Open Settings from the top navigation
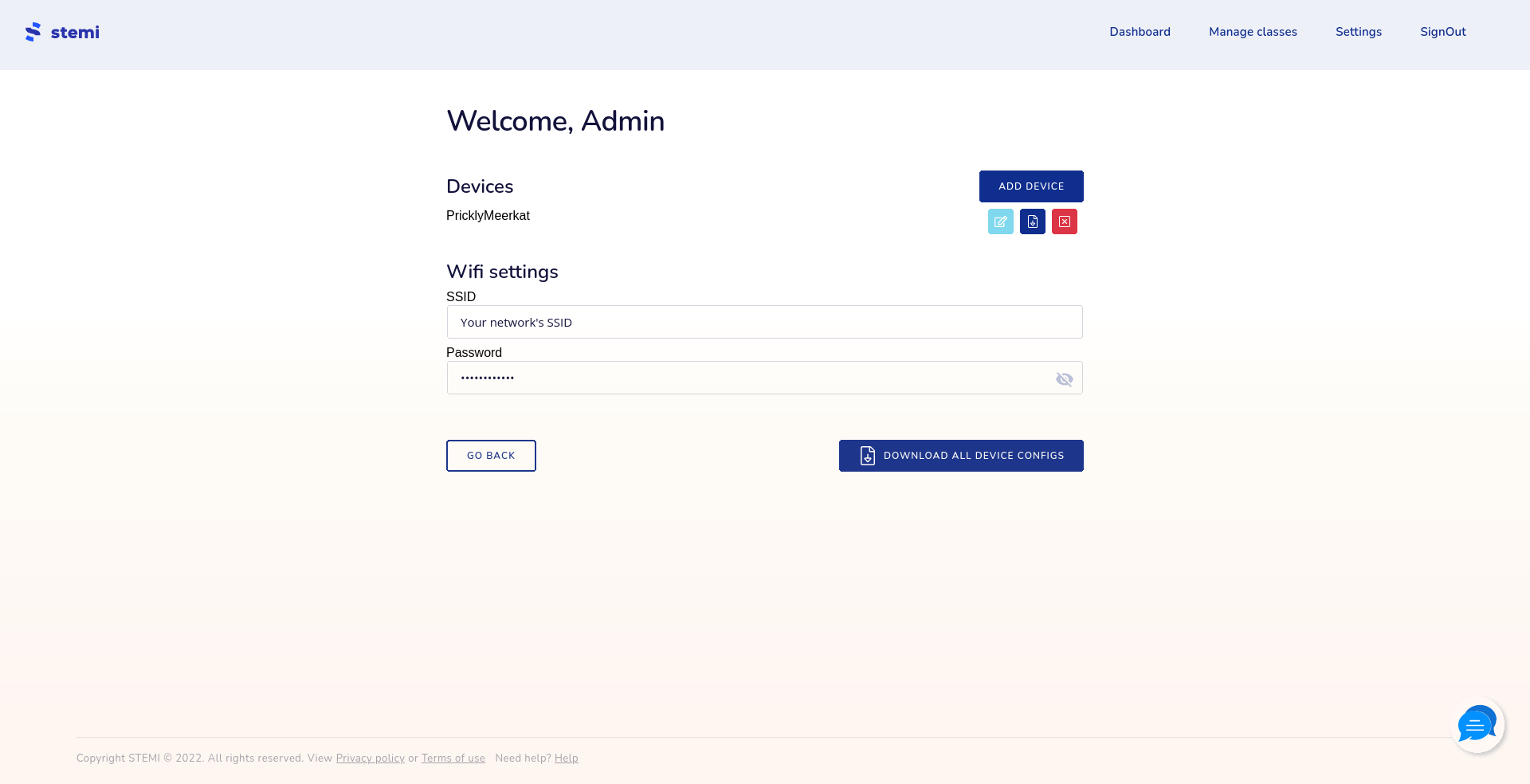 pos(1358,32)
